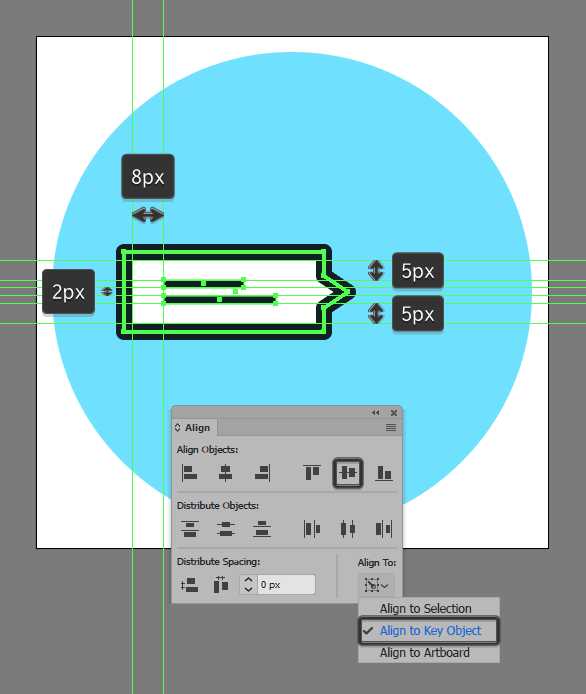
Task: Select the upper short line in banner
Action: (203, 283)
